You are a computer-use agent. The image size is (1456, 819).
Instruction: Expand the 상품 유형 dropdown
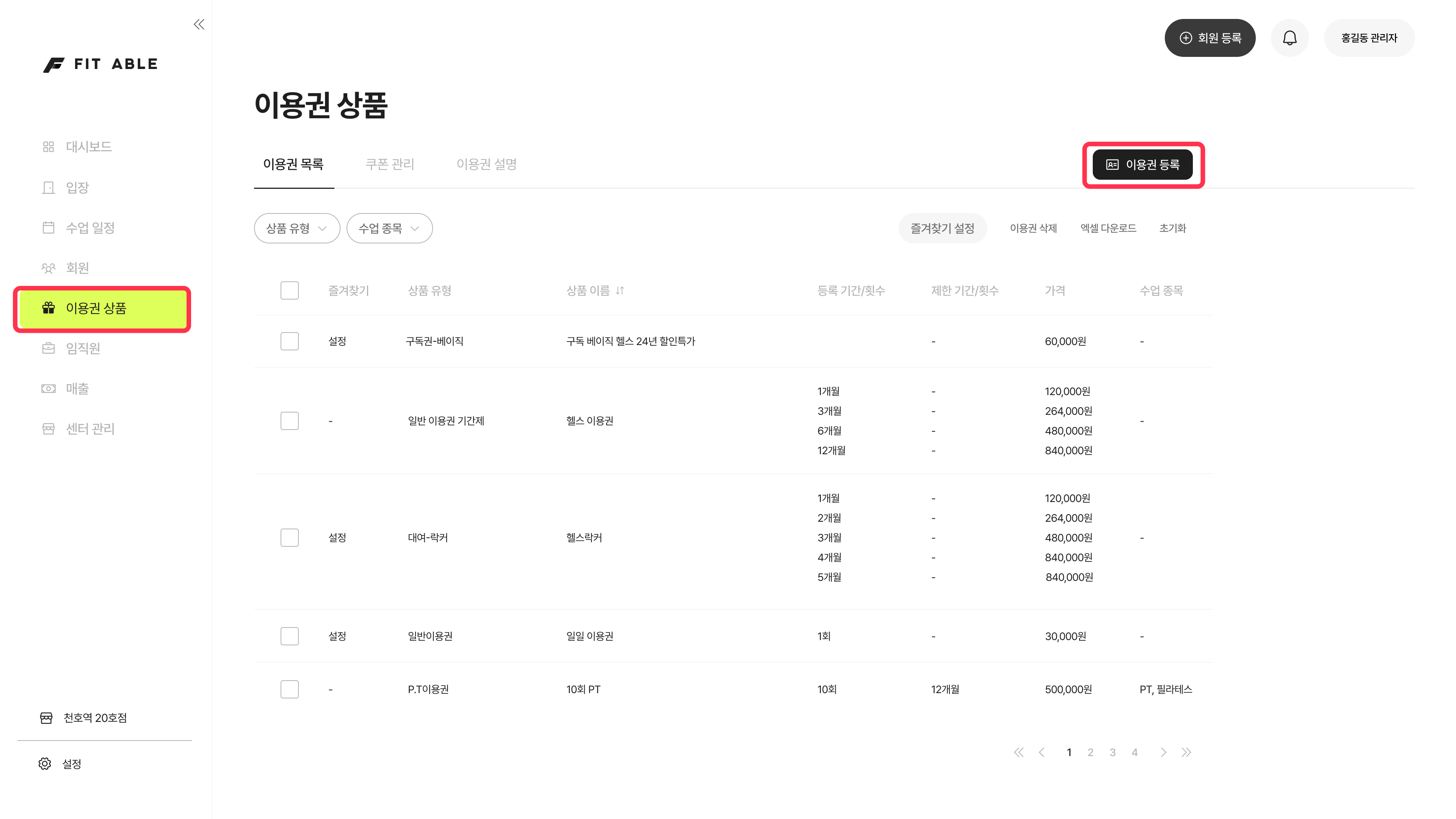(x=297, y=228)
